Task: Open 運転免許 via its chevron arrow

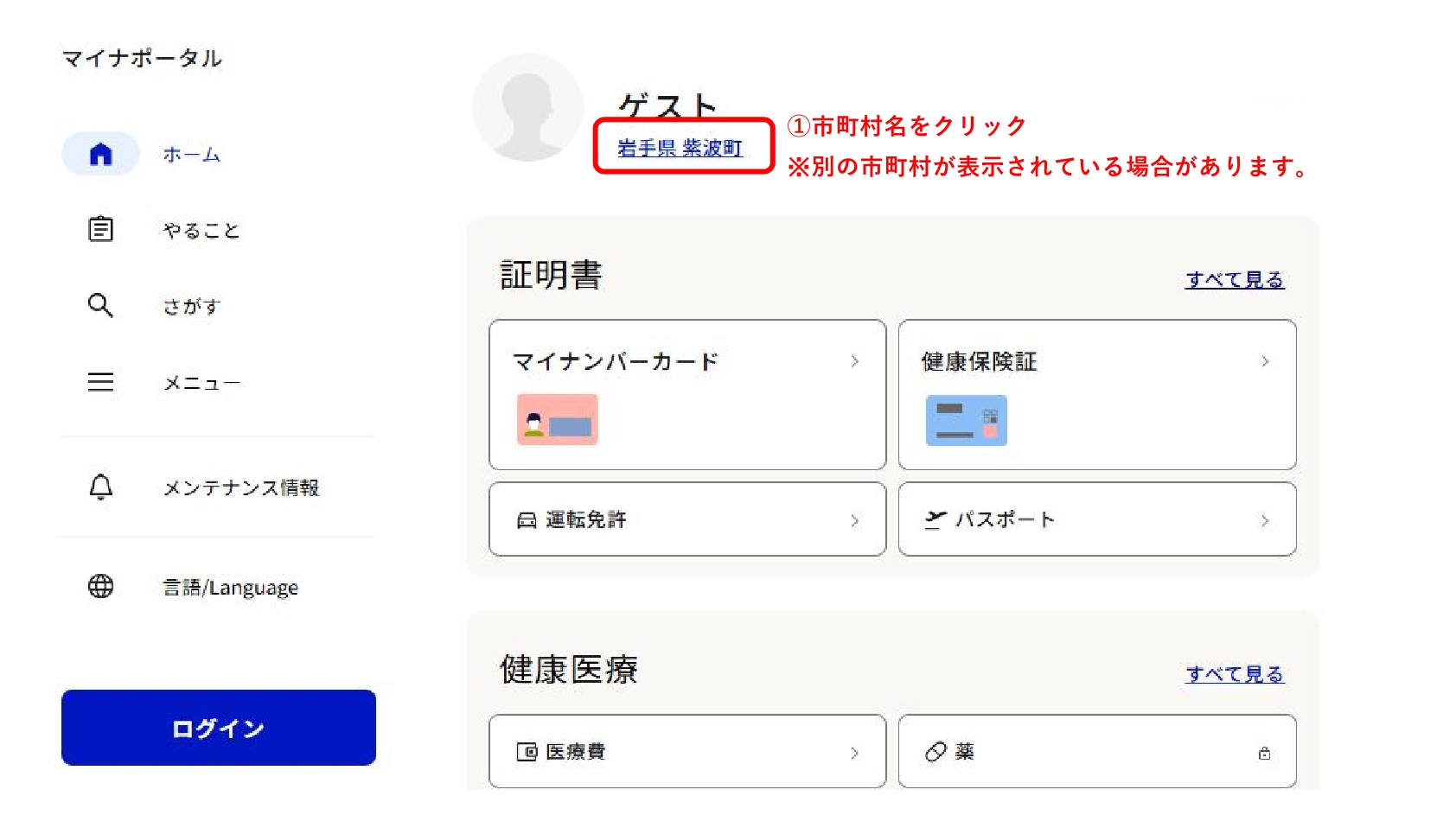Action: tap(854, 520)
